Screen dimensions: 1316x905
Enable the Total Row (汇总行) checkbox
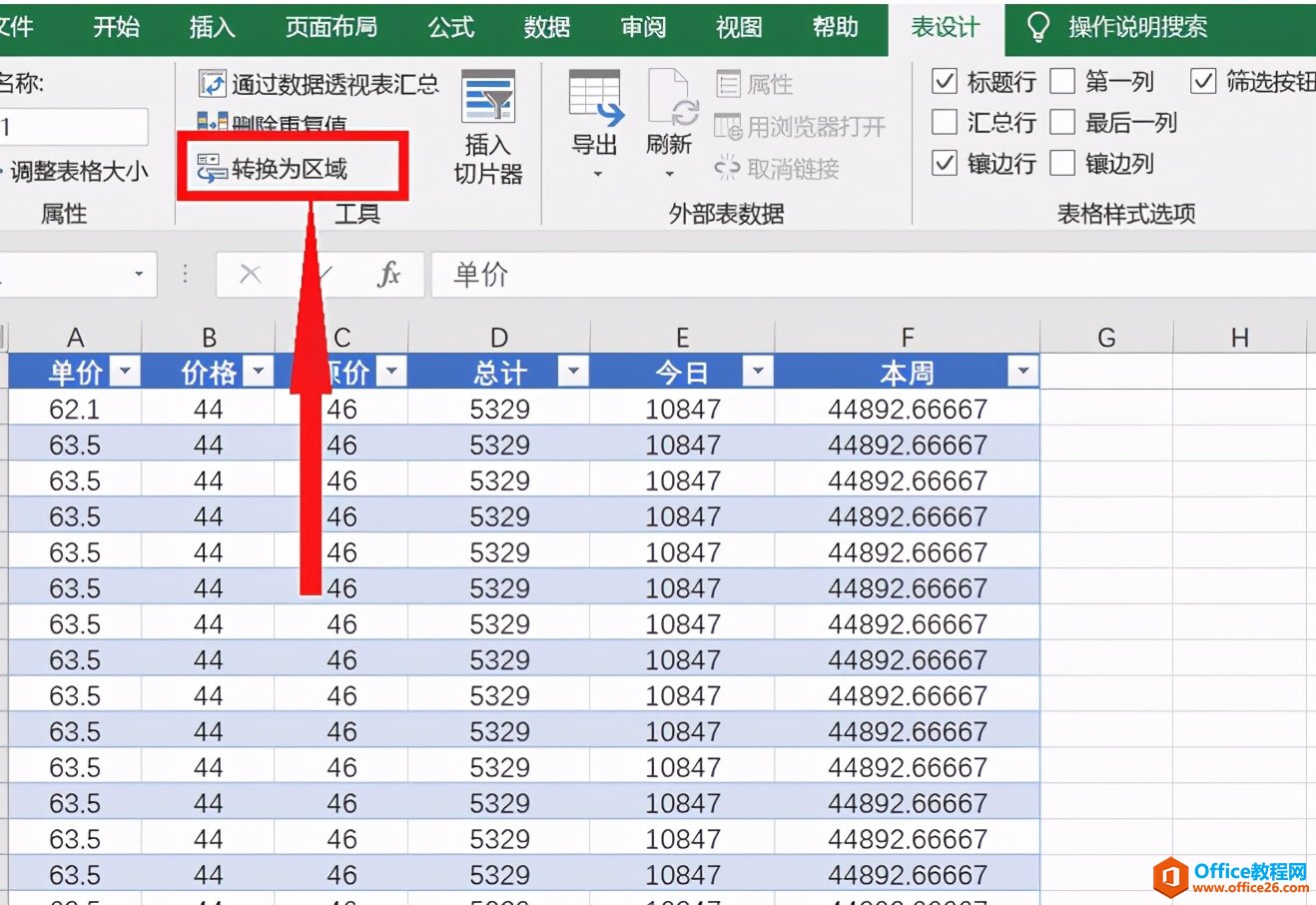pyautogui.click(x=944, y=122)
